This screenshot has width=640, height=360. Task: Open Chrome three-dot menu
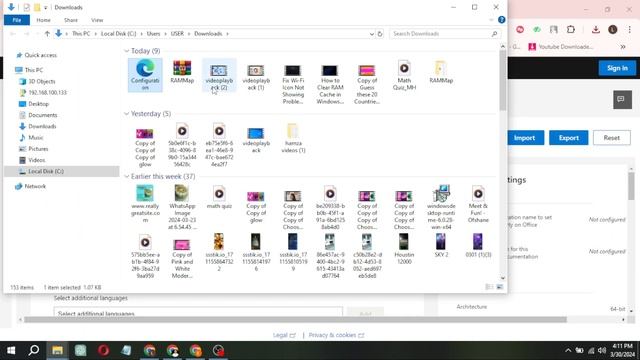[x=629, y=29]
